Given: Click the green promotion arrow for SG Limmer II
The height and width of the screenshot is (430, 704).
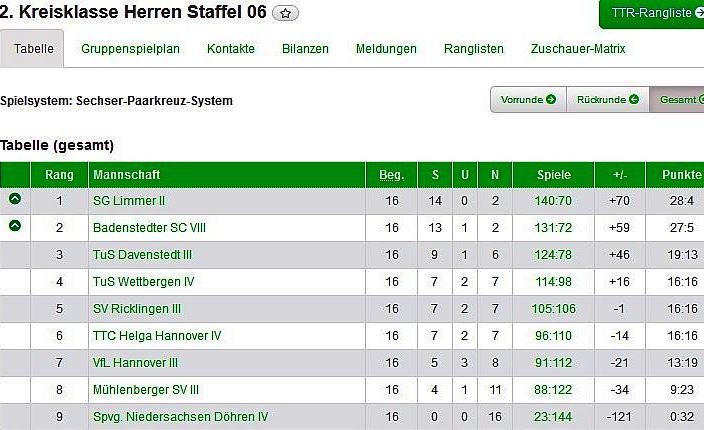Looking at the screenshot, I should point(15,199).
